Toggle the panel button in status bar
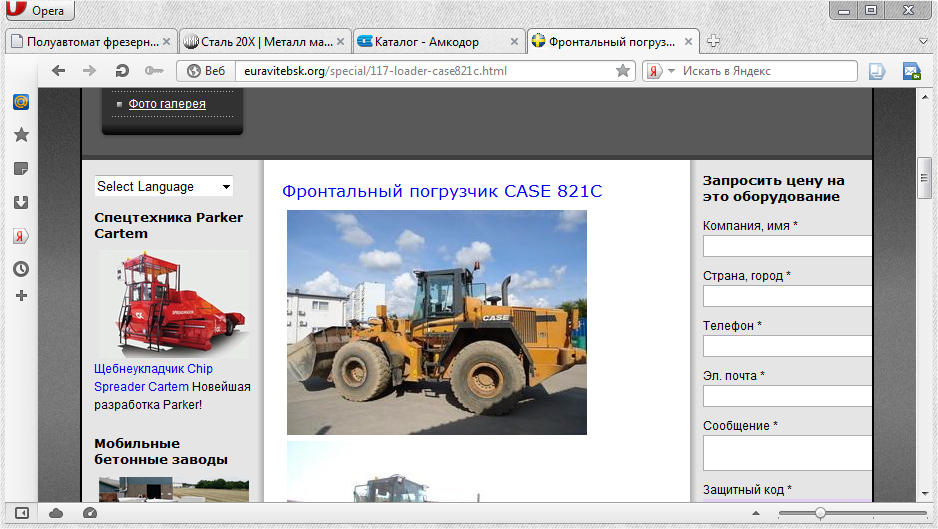The width and height of the screenshot is (938, 529). [x=22, y=513]
